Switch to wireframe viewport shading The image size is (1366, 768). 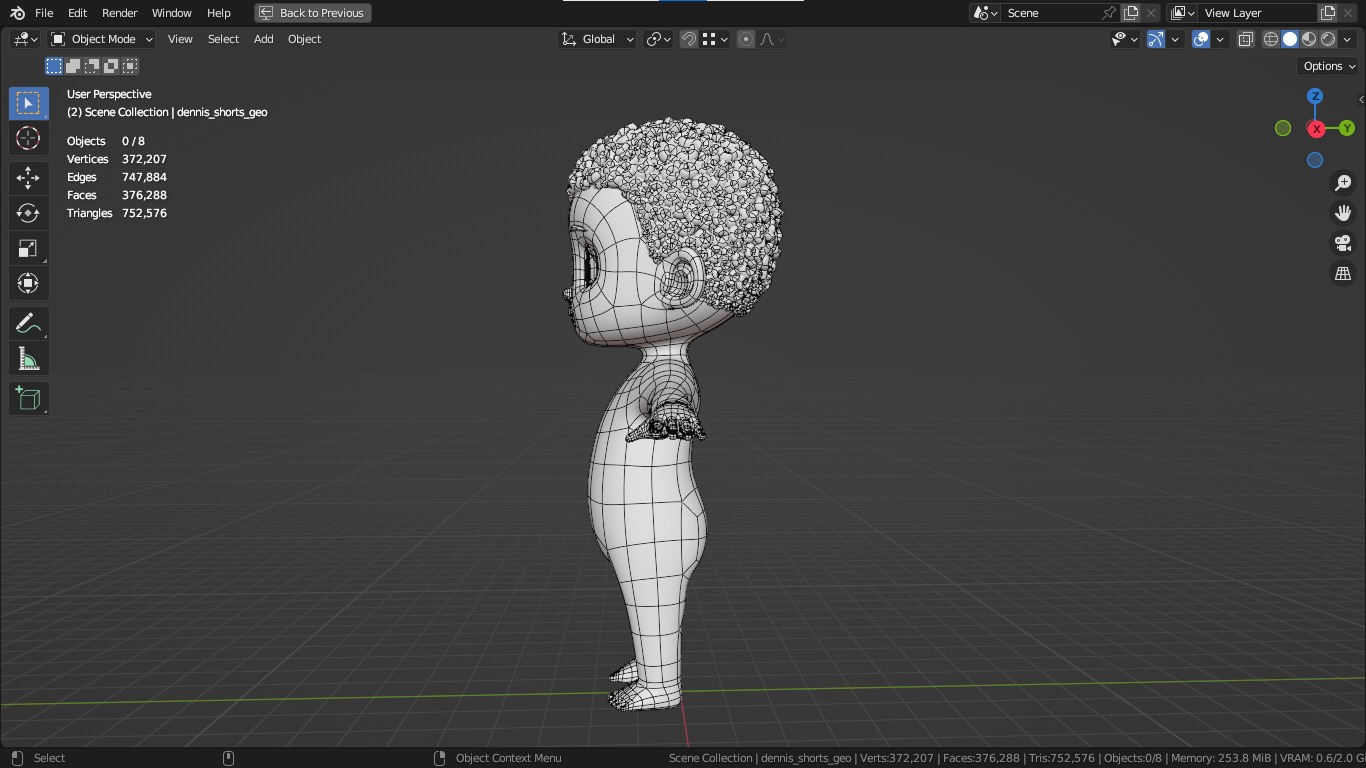[1271, 39]
